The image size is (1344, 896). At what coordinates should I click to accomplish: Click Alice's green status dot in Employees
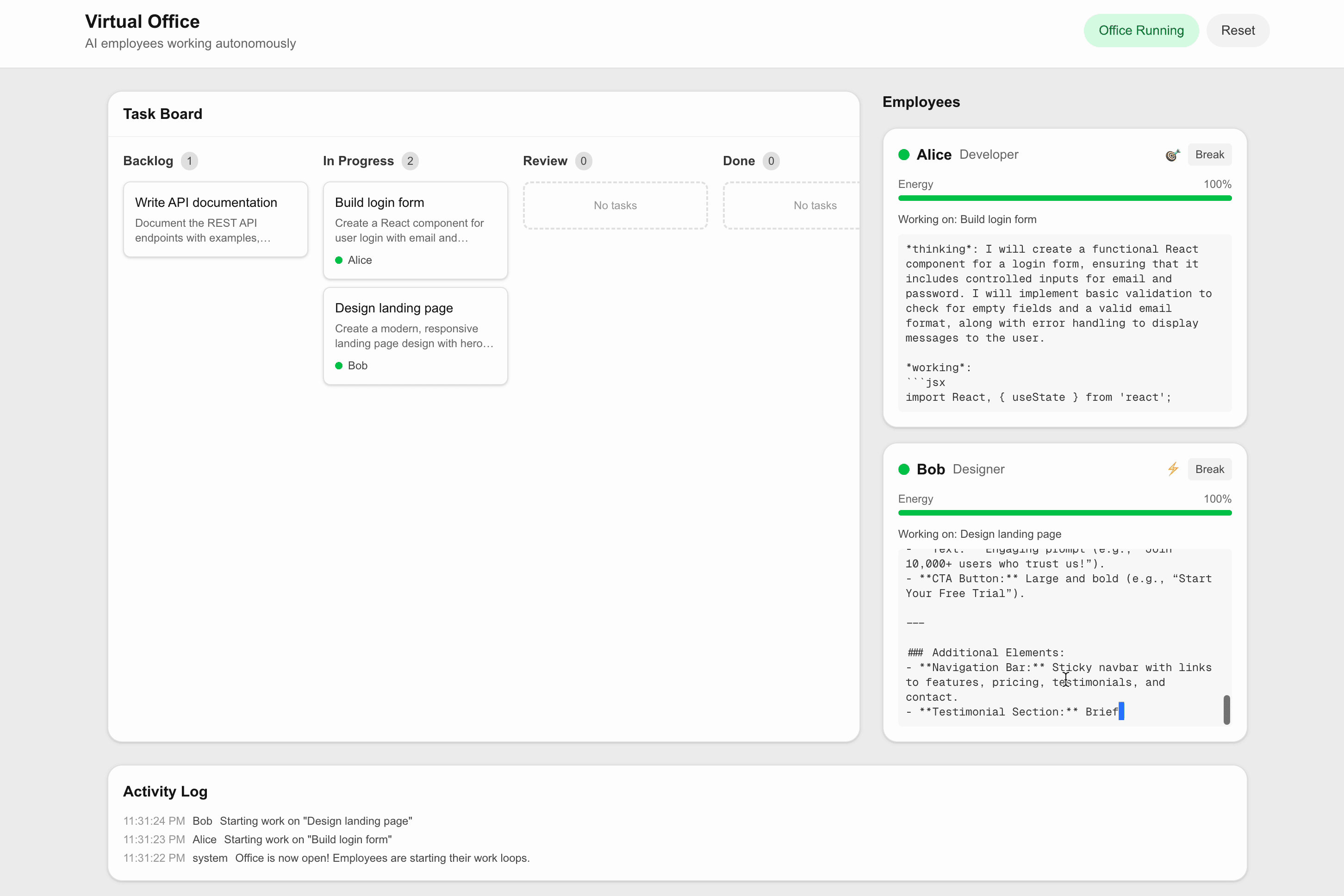[904, 155]
